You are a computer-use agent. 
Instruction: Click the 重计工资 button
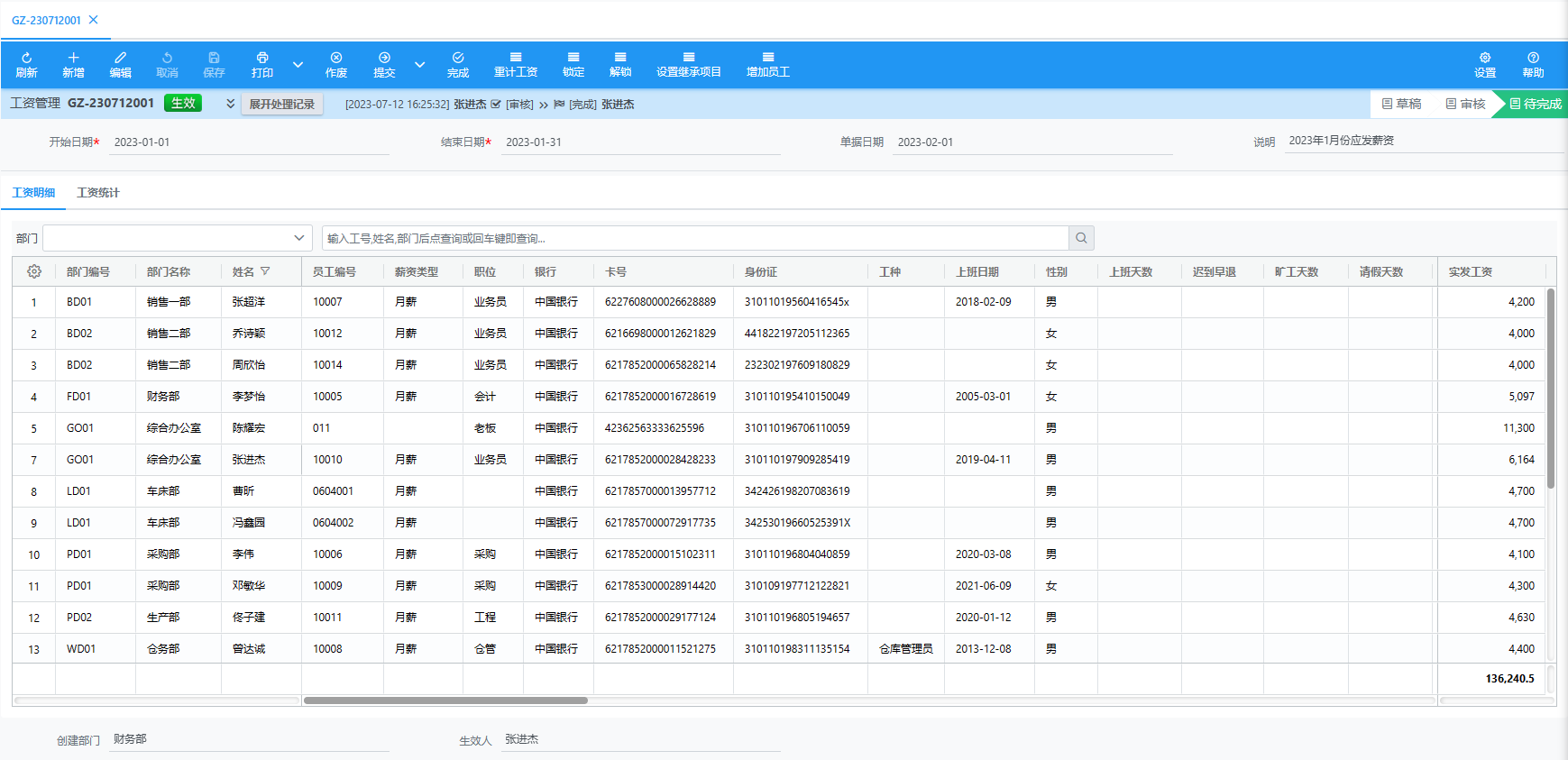[515, 64]
